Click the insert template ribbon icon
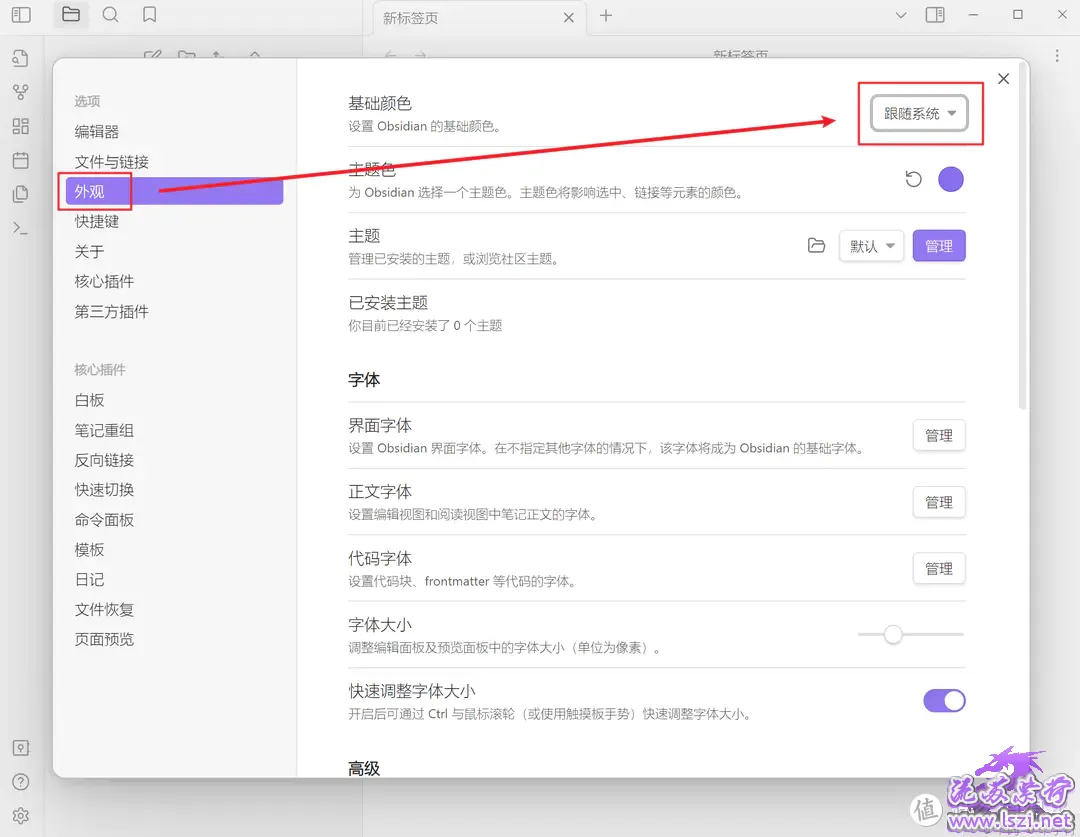The width and height of the screenshot is (1080, 837). click(21, 194)
